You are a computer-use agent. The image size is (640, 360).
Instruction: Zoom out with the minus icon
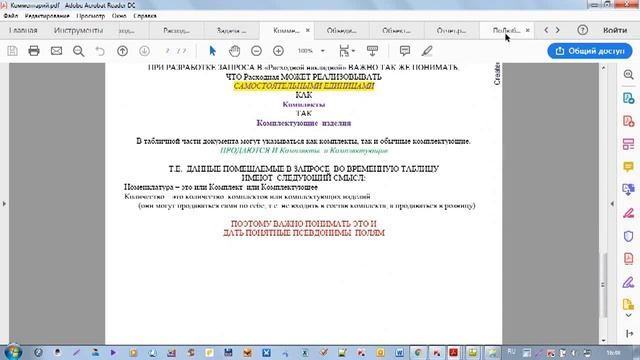[x=256, y=51]
